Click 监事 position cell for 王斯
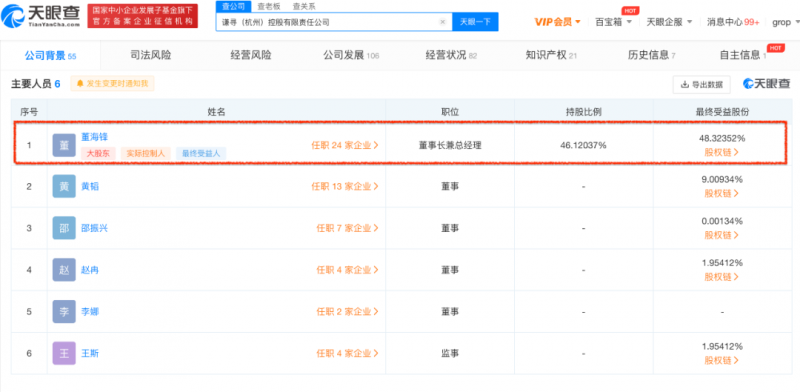 (x=449, y=353)
